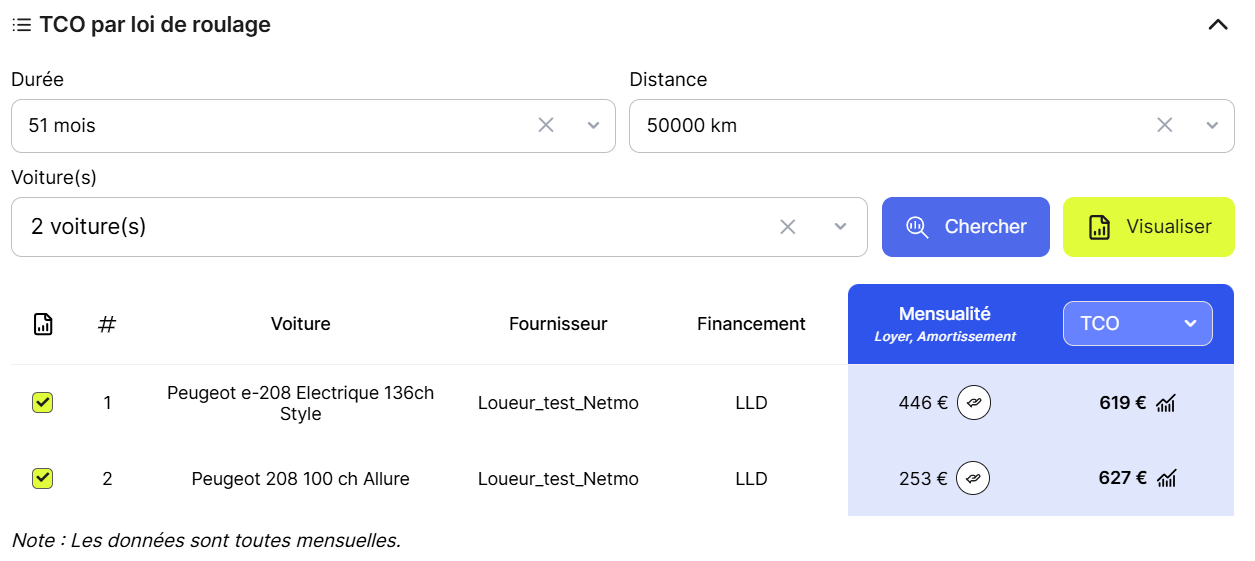Open the TCO column selector dropdown
This screenshot has width=1255, height=561.
(1137, 324)
